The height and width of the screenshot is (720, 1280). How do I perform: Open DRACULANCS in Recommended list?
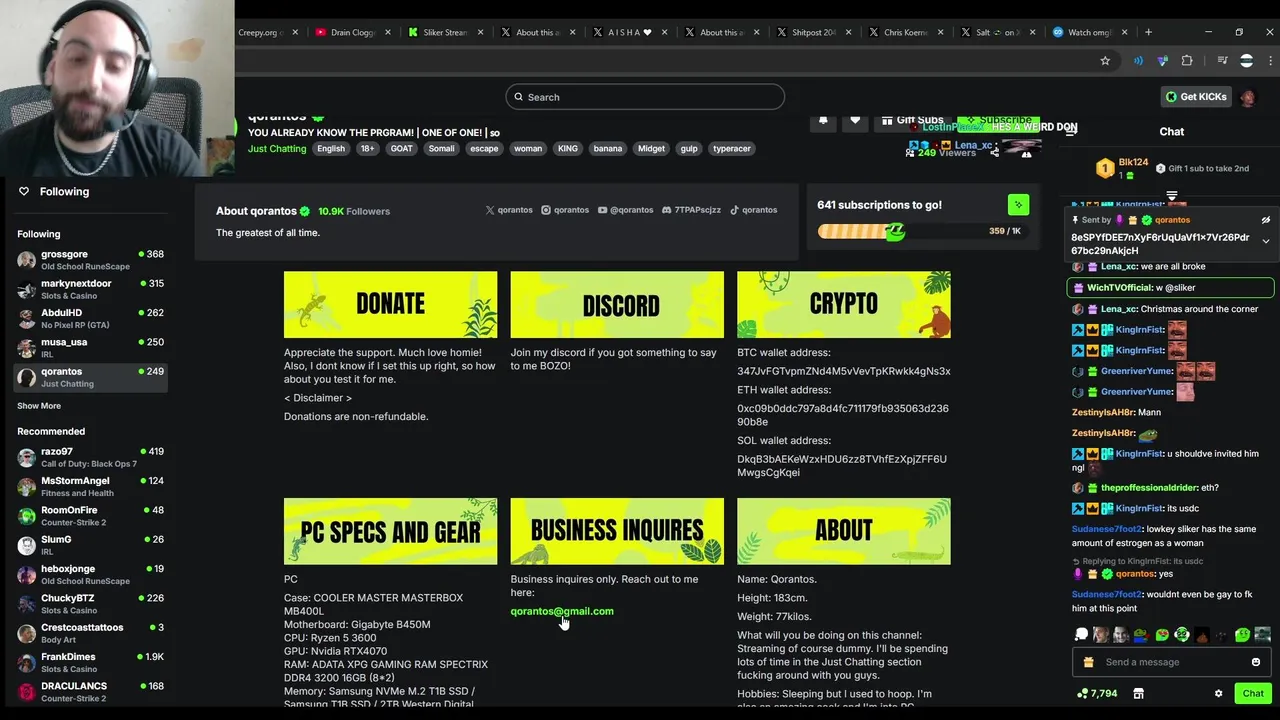click(x=90, y=691)
